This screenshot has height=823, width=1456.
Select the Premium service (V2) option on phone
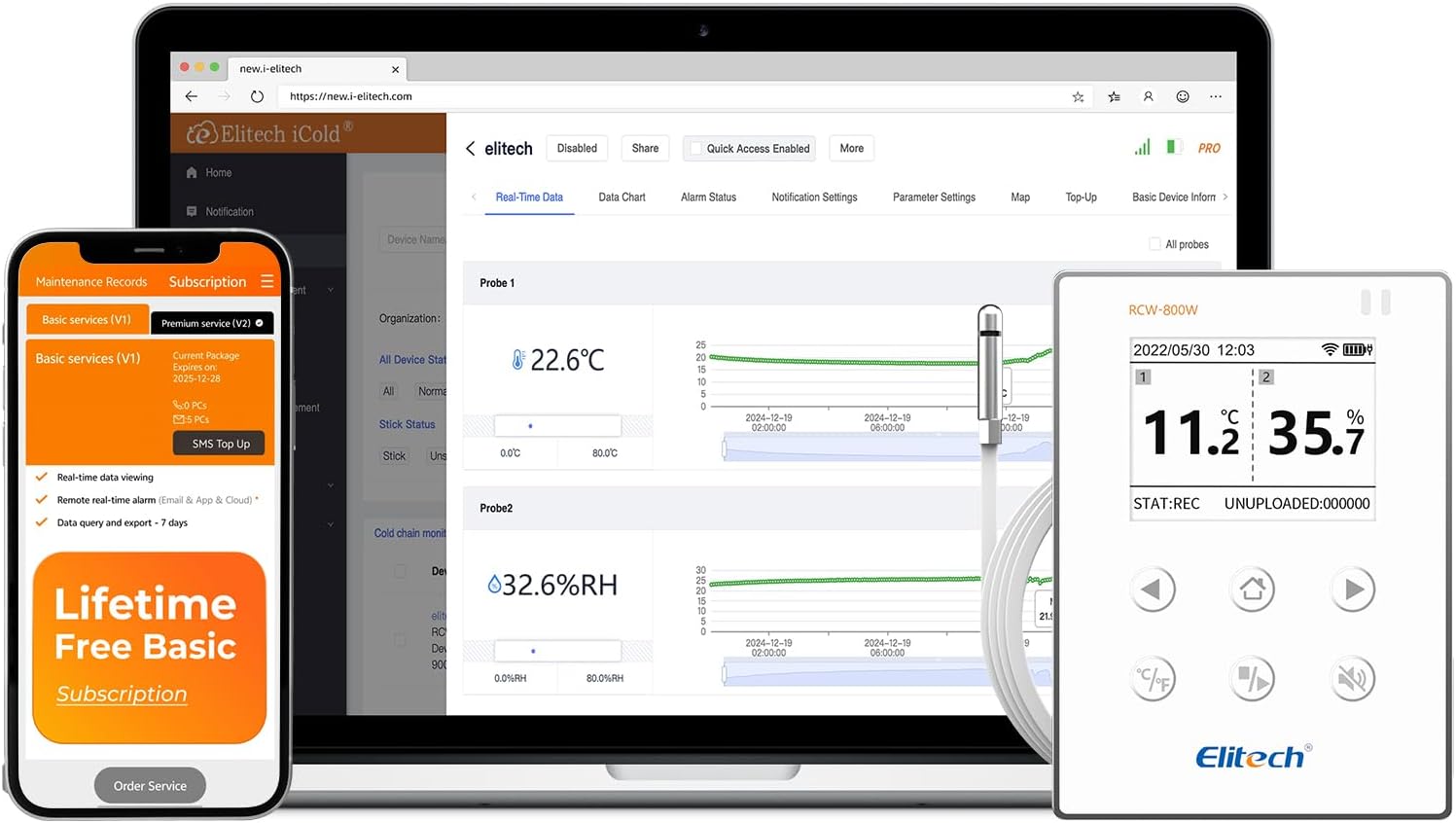(x=212, y=323)
